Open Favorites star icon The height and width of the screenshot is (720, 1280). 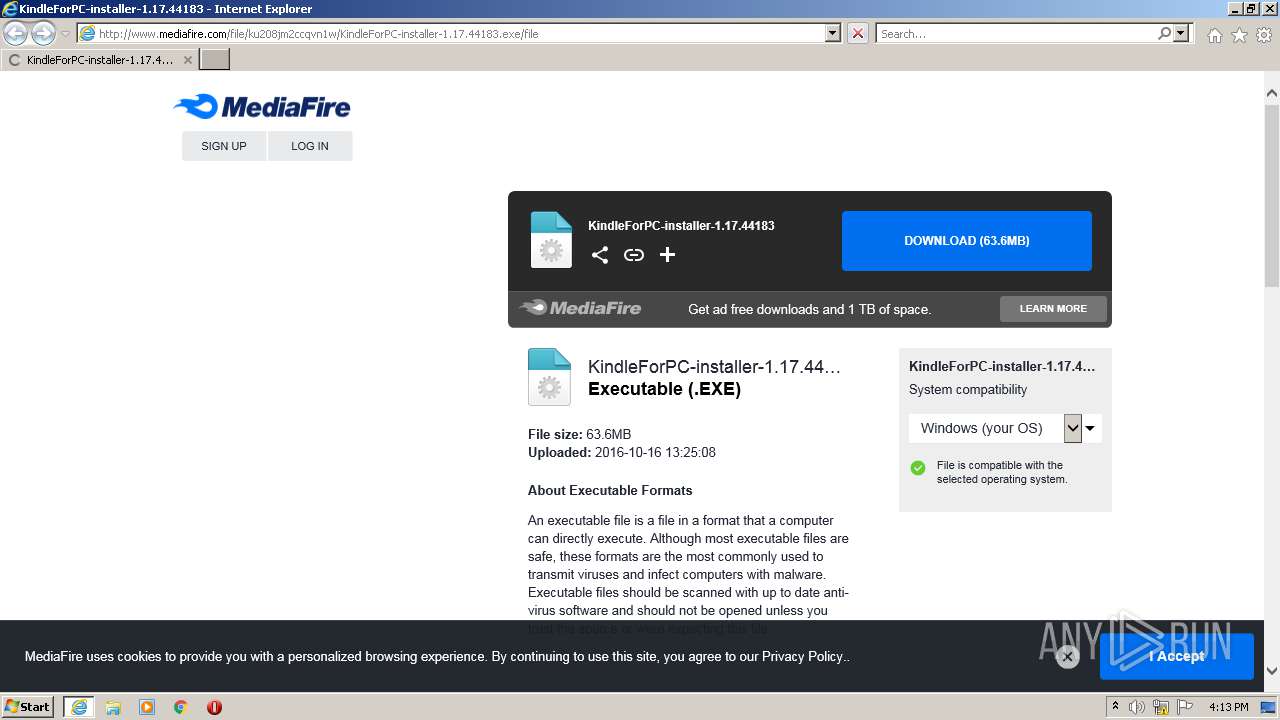[1239, 35]
